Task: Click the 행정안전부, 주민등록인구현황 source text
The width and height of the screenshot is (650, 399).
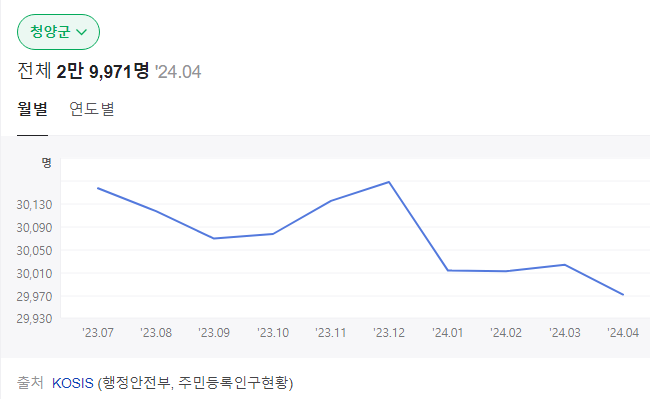Action: click(x=195, y=383)
